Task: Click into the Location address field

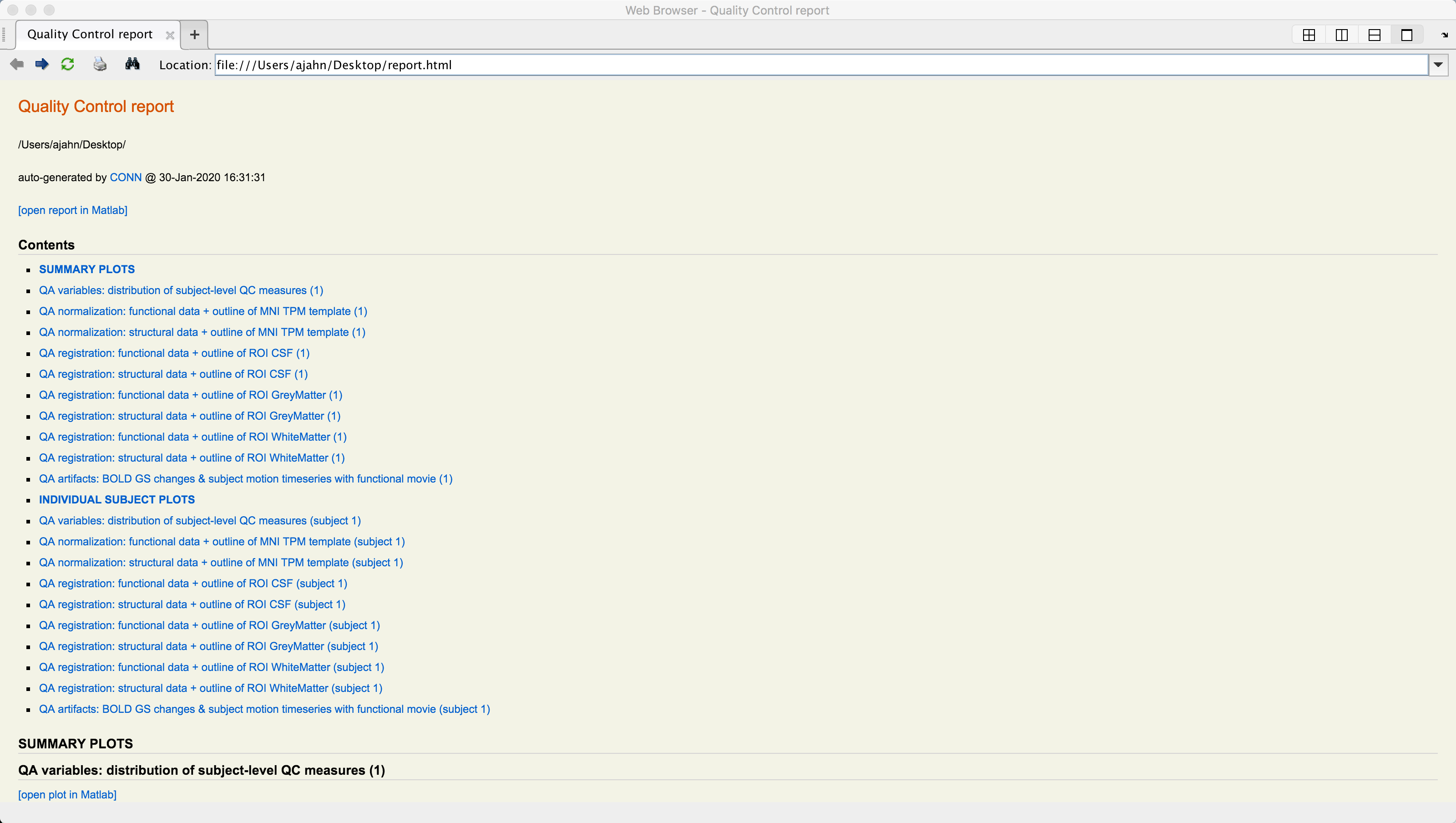Action: [821, 65]
